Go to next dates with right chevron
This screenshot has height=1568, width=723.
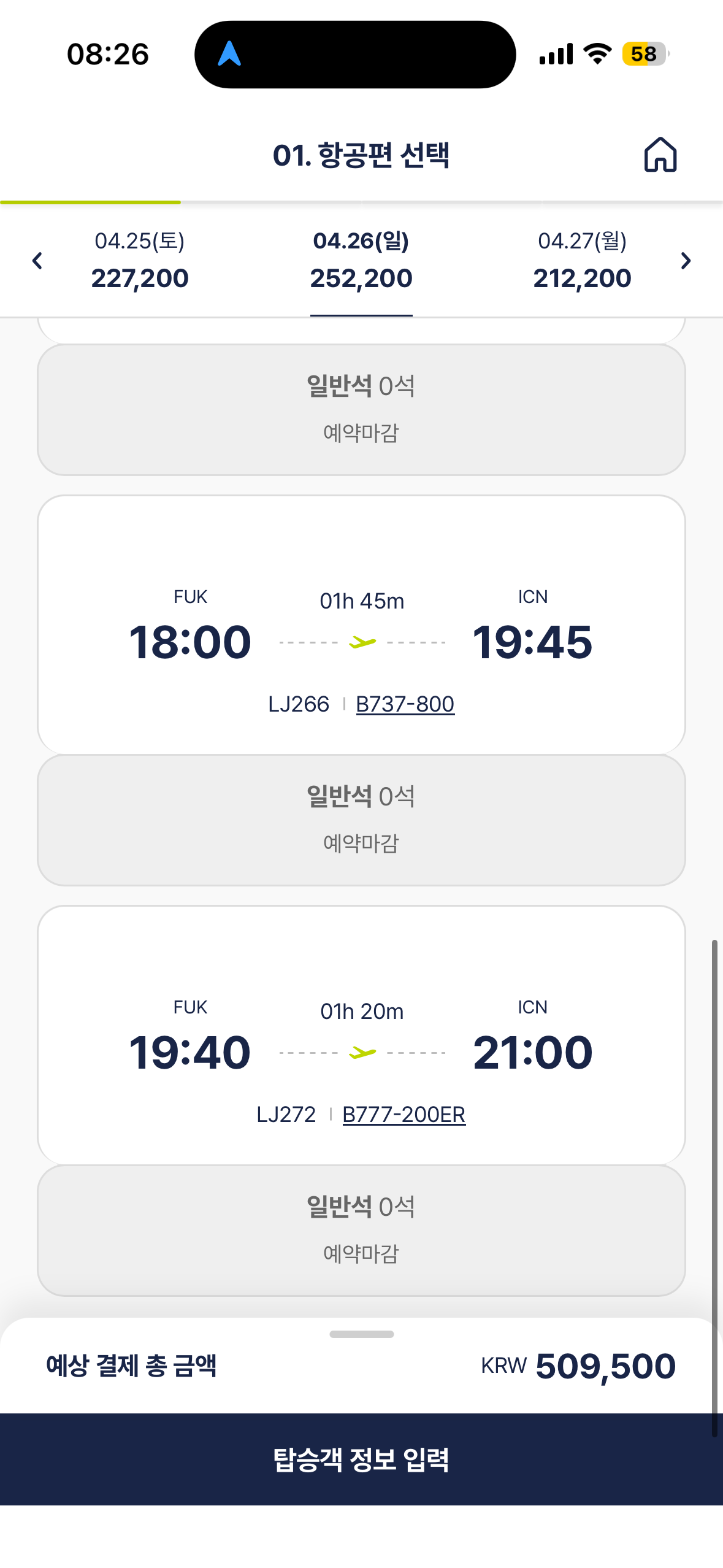686,261
